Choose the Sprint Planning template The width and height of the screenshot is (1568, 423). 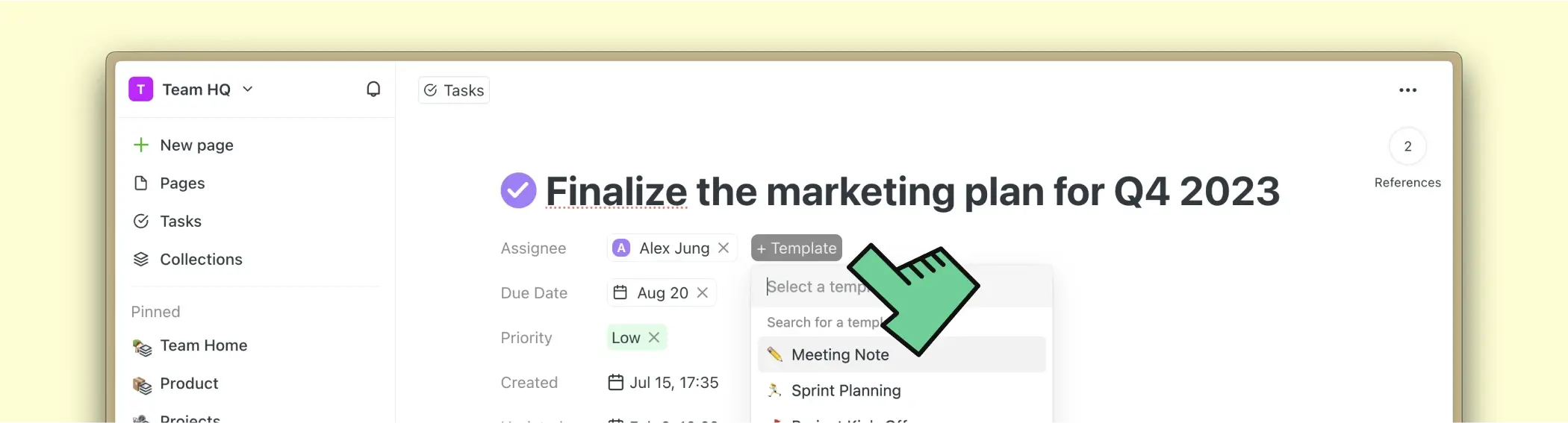pyautogui.click(x=845, y=390)
